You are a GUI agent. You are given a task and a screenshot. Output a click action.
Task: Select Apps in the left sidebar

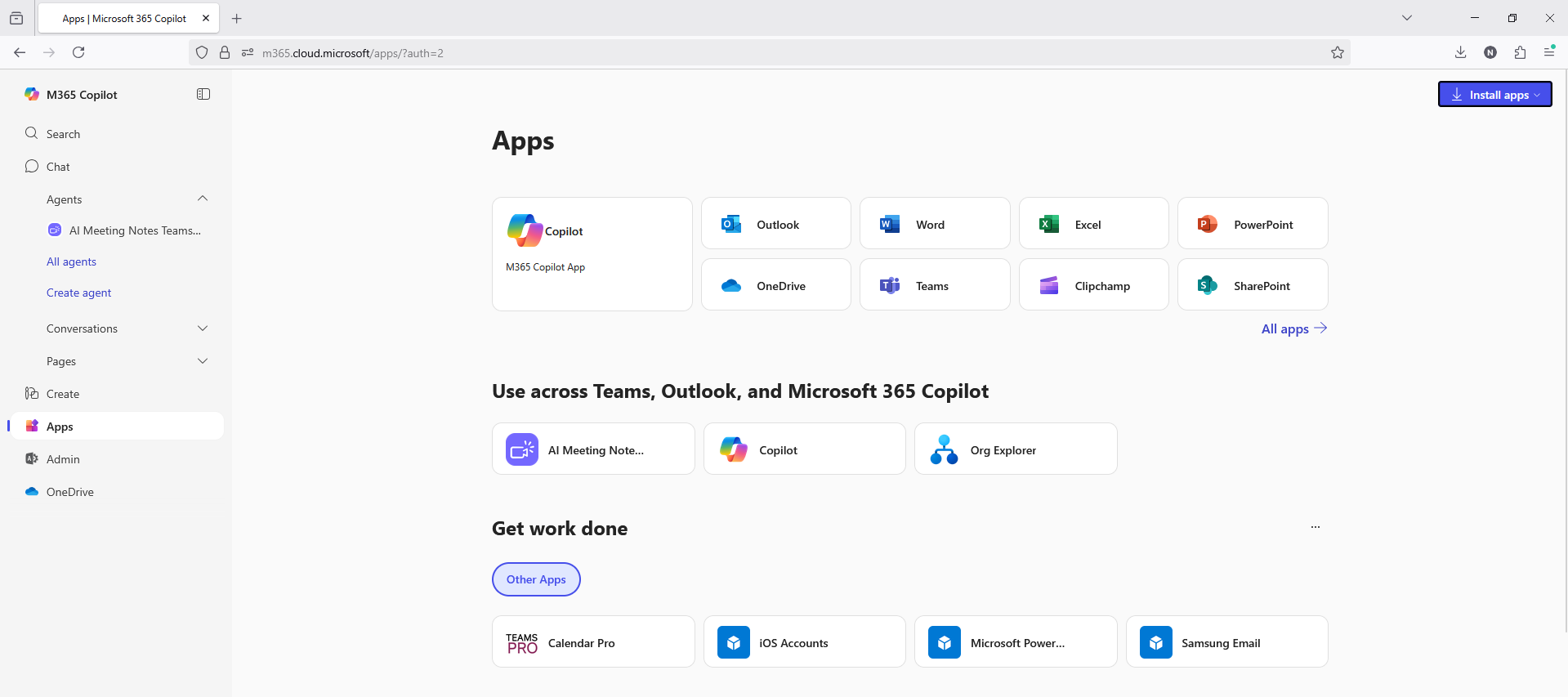pos(117,426)
